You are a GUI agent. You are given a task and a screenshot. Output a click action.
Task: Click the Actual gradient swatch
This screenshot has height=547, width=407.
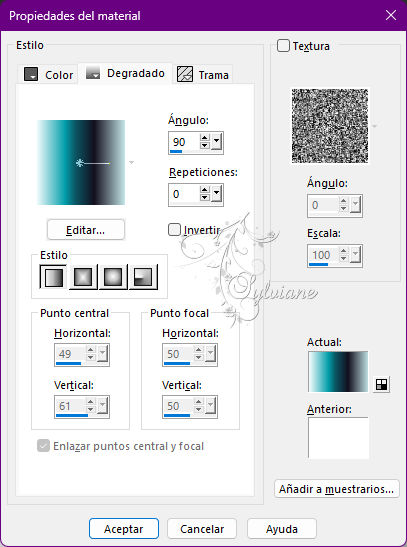(338, 372)
